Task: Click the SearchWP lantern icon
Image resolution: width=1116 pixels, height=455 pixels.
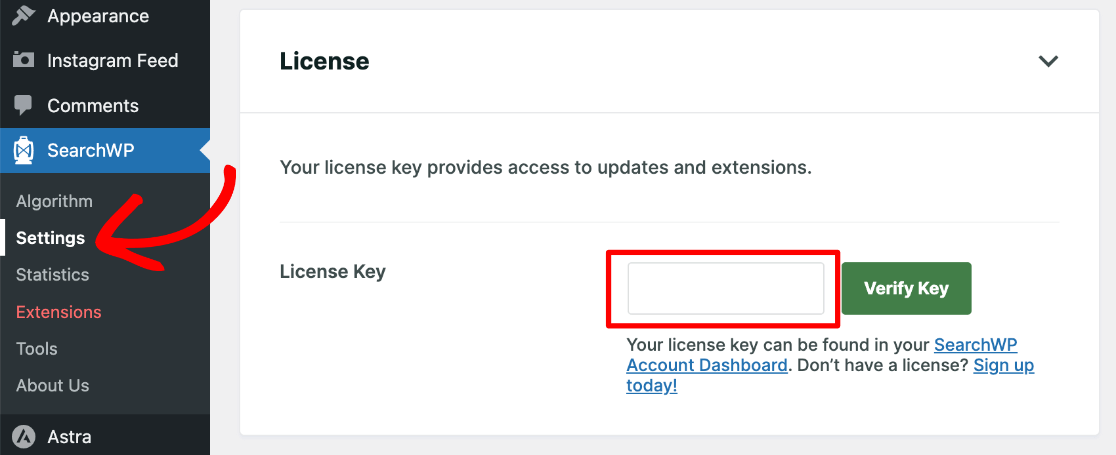Action: [x=24, y=151]
